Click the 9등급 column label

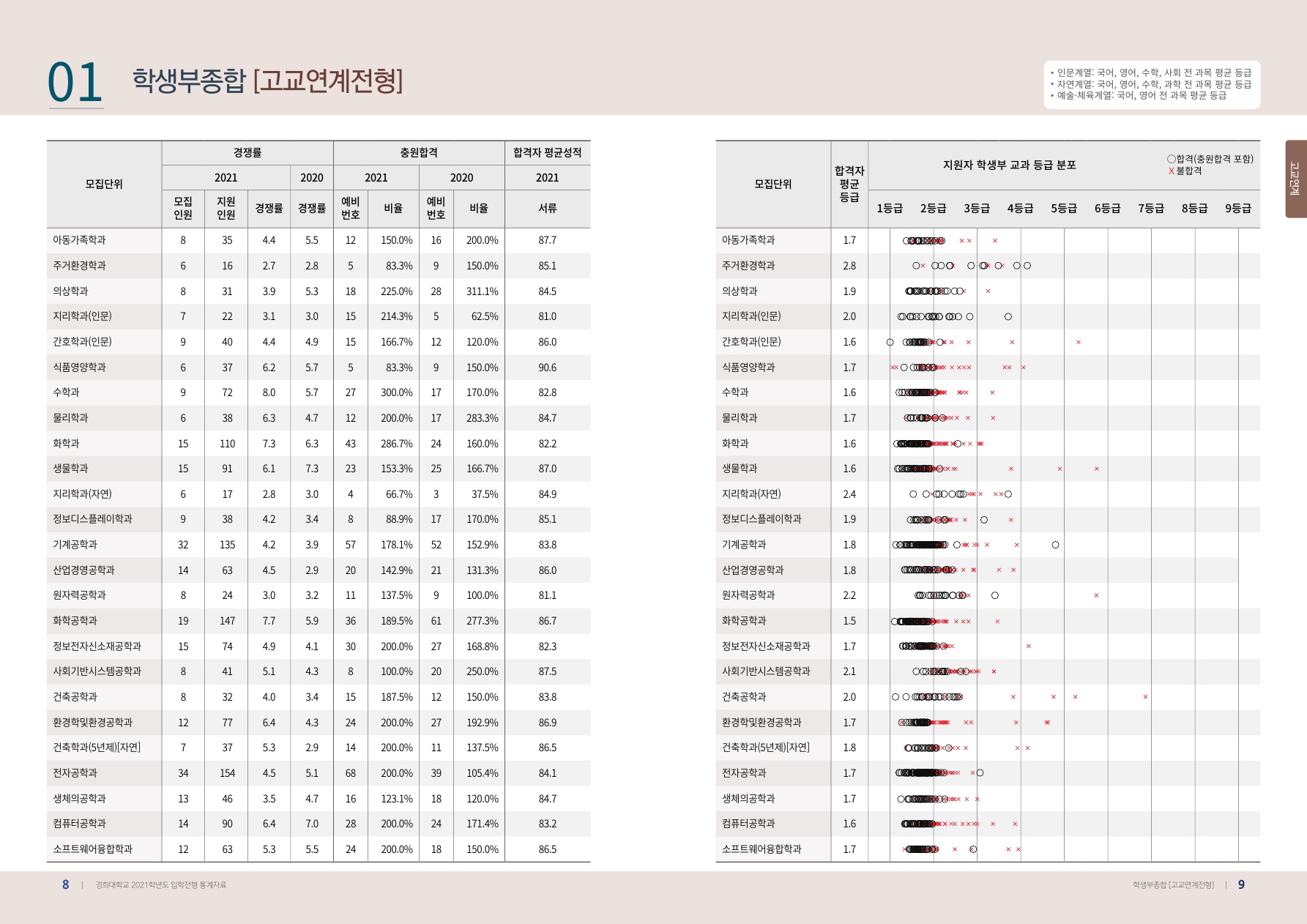pyautogui.click(x=1238, y=209)
